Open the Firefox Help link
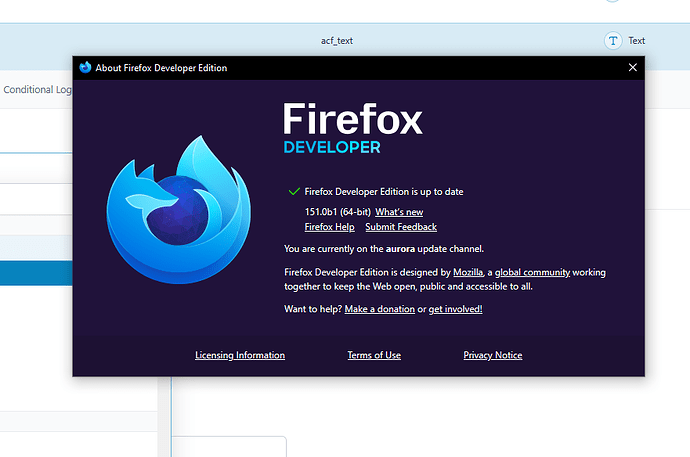The image size is (690, 457). tap(329, 227)
